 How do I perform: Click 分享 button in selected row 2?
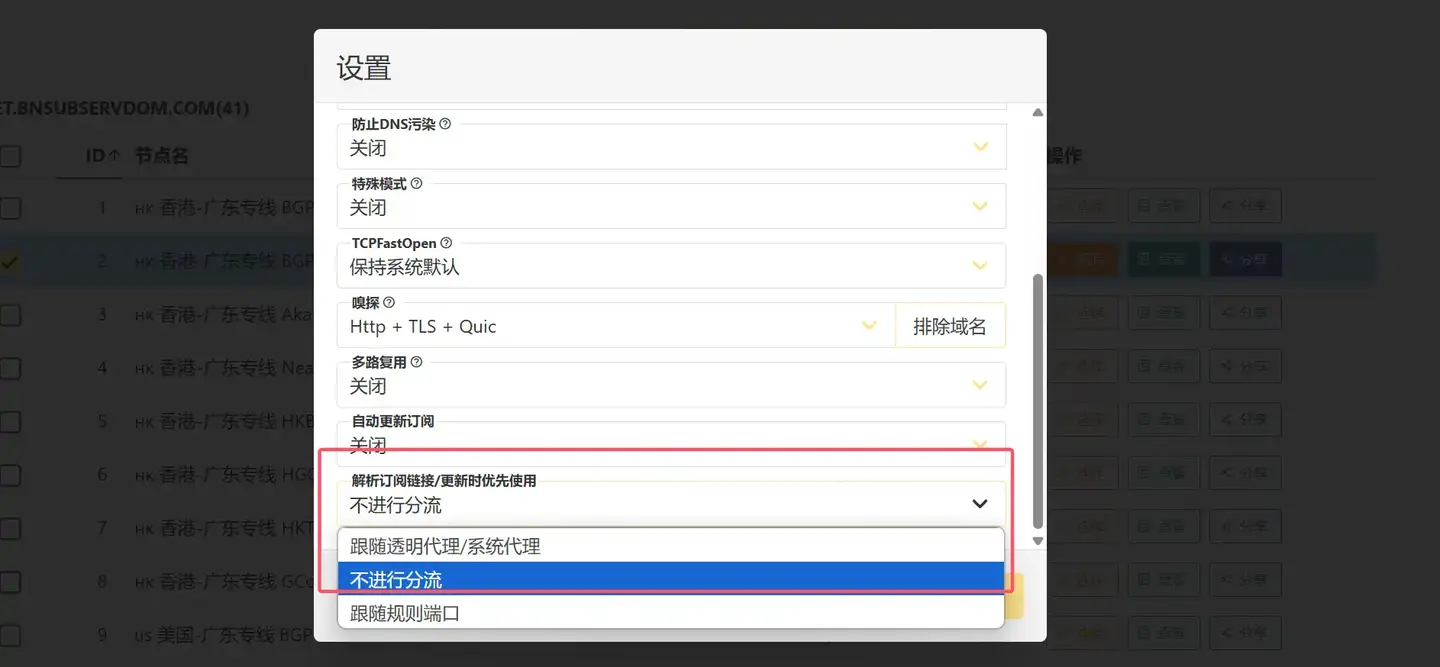coord(1245,260)
